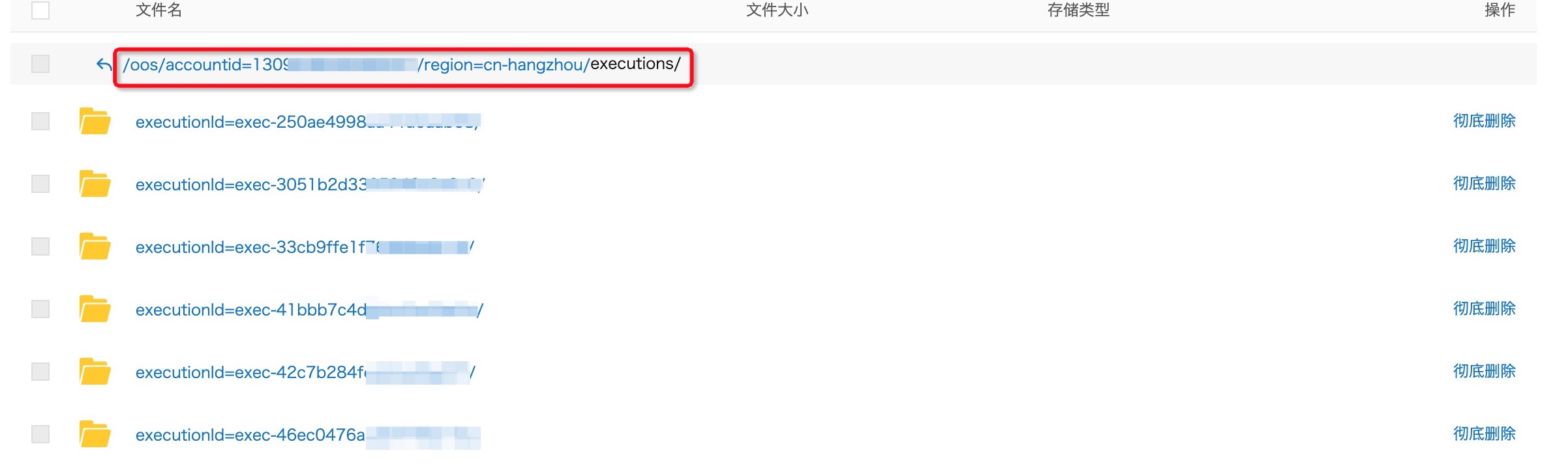Toggle the select-all checkbox in the header
1568x472 pixels.
coord(40,10)
